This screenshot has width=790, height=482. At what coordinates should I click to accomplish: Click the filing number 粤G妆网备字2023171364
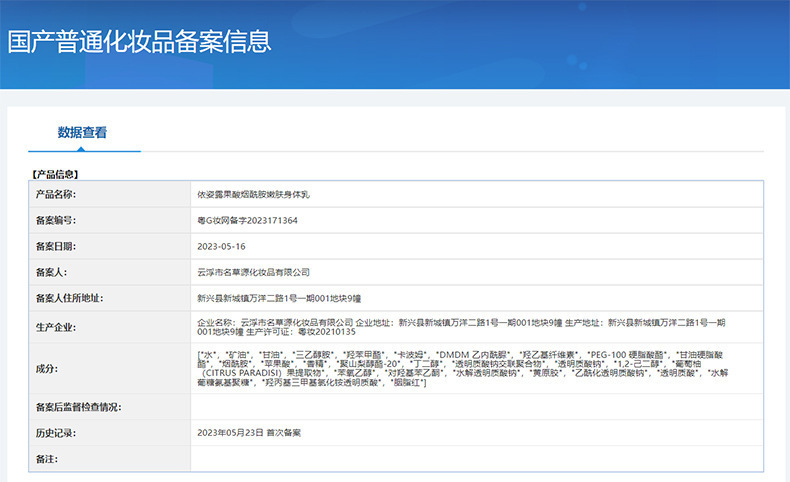click(248, 220)
